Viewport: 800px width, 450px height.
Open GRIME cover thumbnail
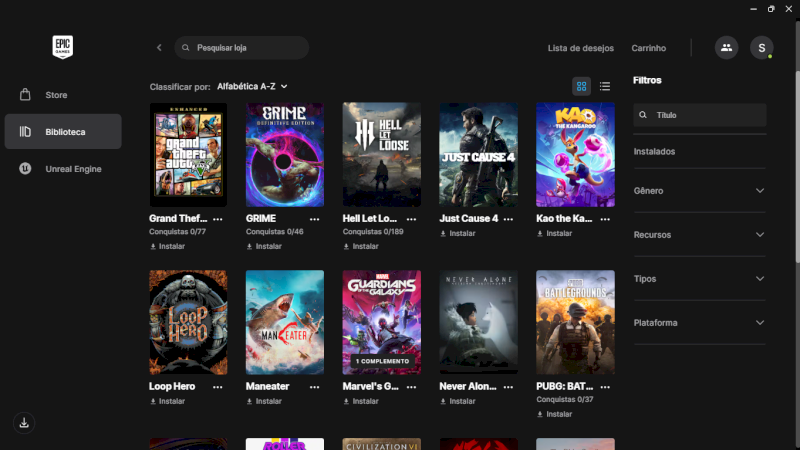coord(285,155)
